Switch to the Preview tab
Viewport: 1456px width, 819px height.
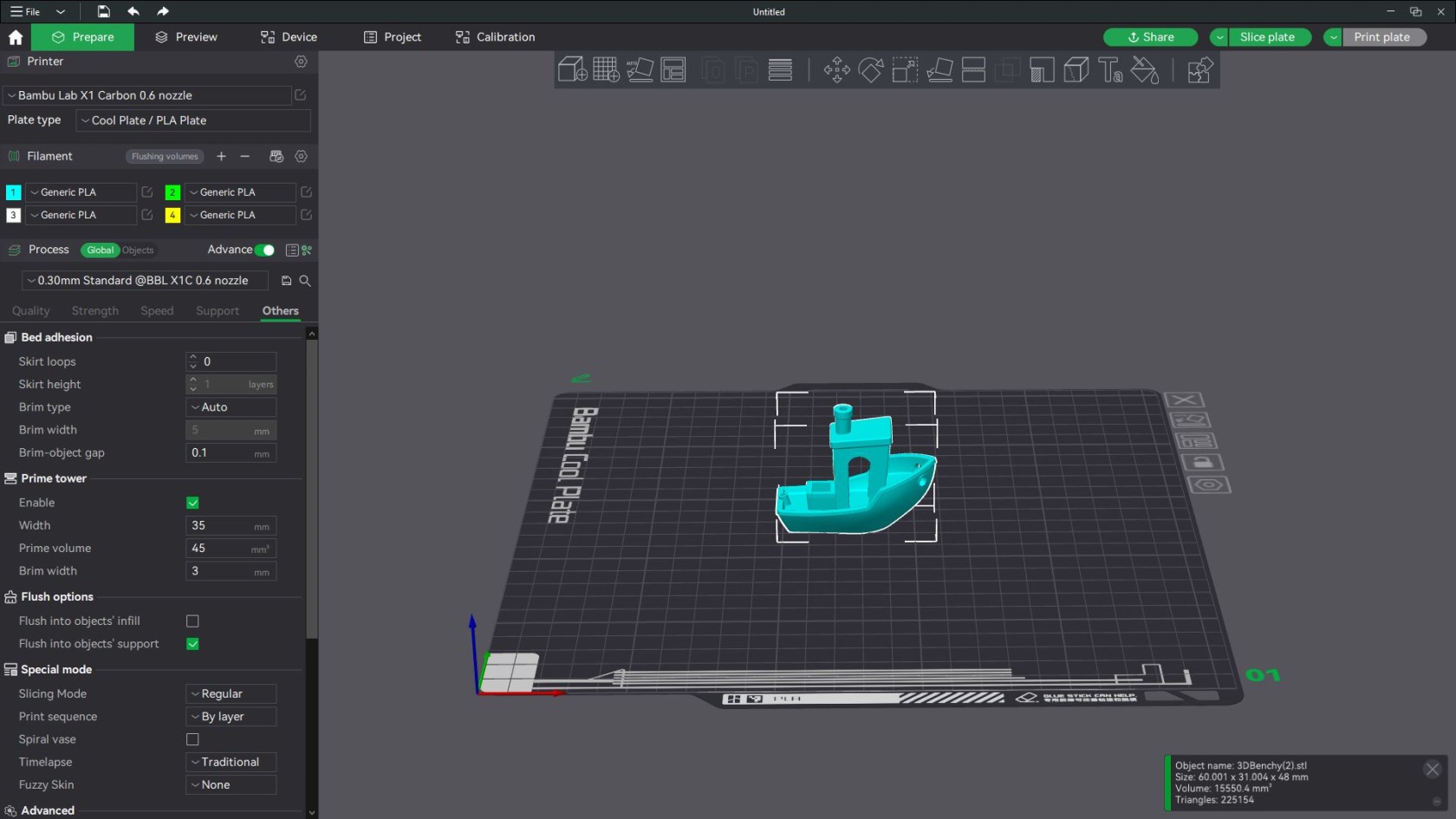click(186, 37)
